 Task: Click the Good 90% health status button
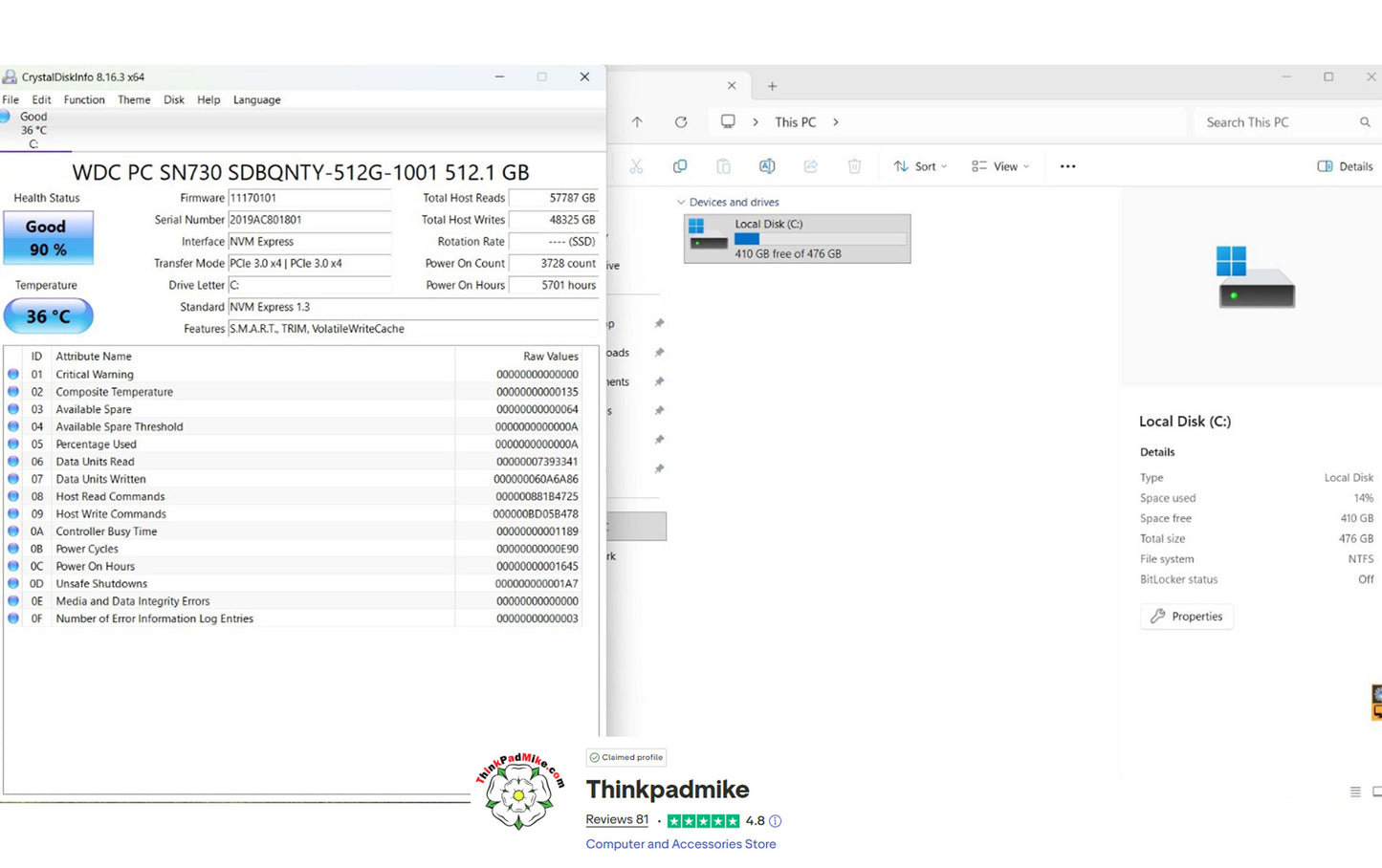tap(48, 238)
